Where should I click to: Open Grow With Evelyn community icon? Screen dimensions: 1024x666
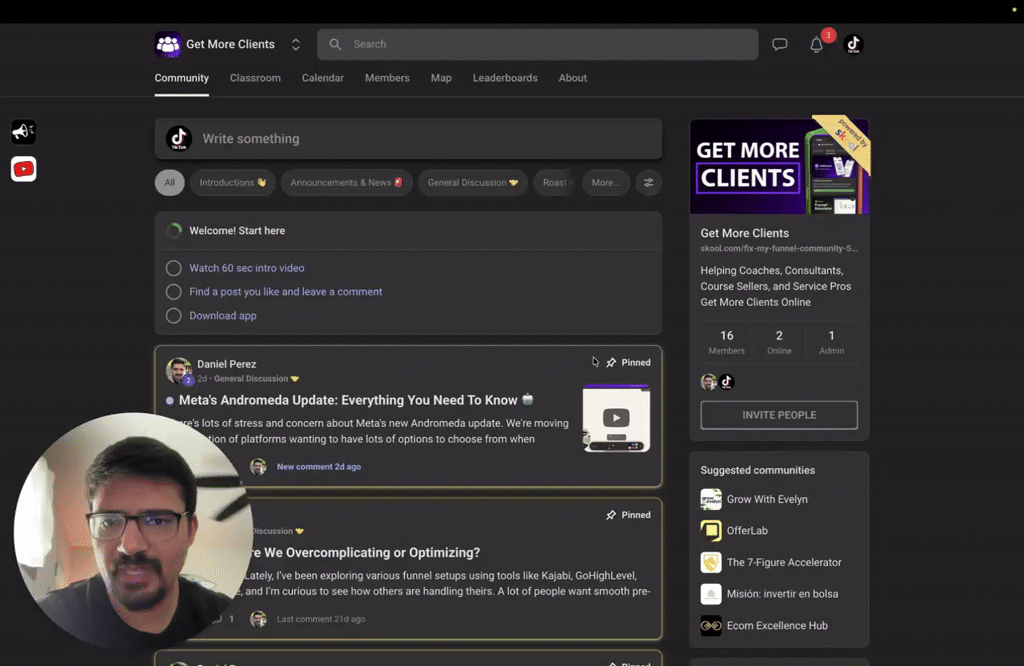pyautogui.click(x=711, y=500)
